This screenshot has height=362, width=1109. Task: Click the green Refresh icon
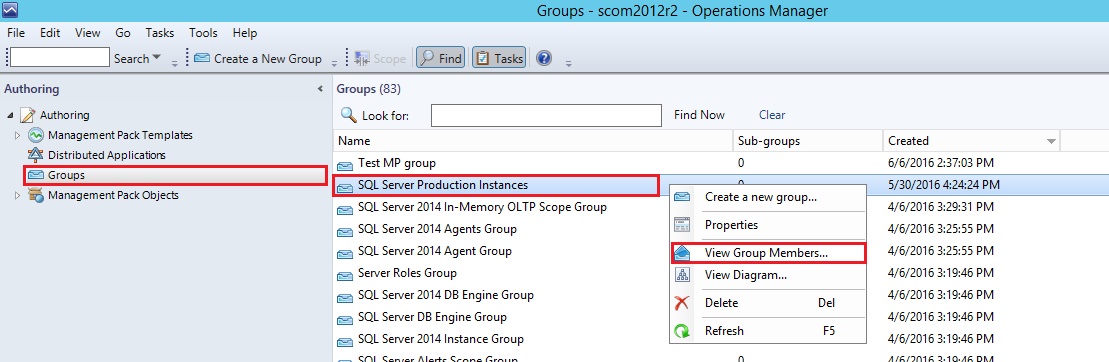point(682,330)
